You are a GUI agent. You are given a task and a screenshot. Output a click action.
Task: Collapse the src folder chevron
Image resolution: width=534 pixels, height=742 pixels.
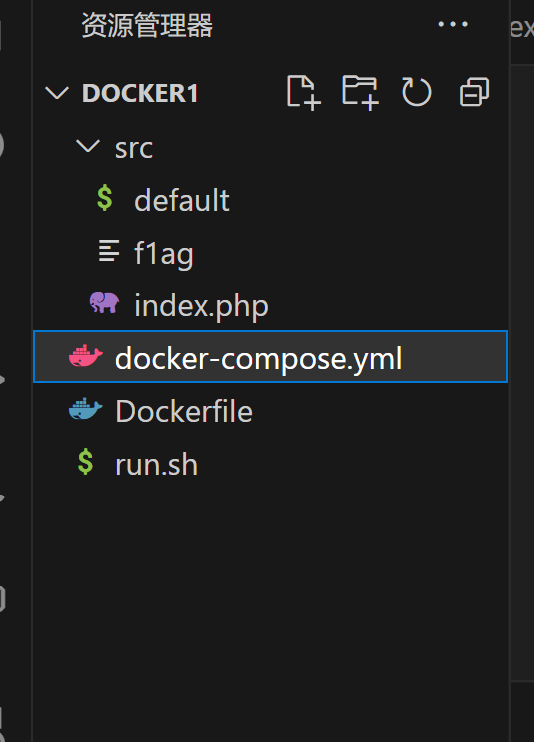click(88, 146)
